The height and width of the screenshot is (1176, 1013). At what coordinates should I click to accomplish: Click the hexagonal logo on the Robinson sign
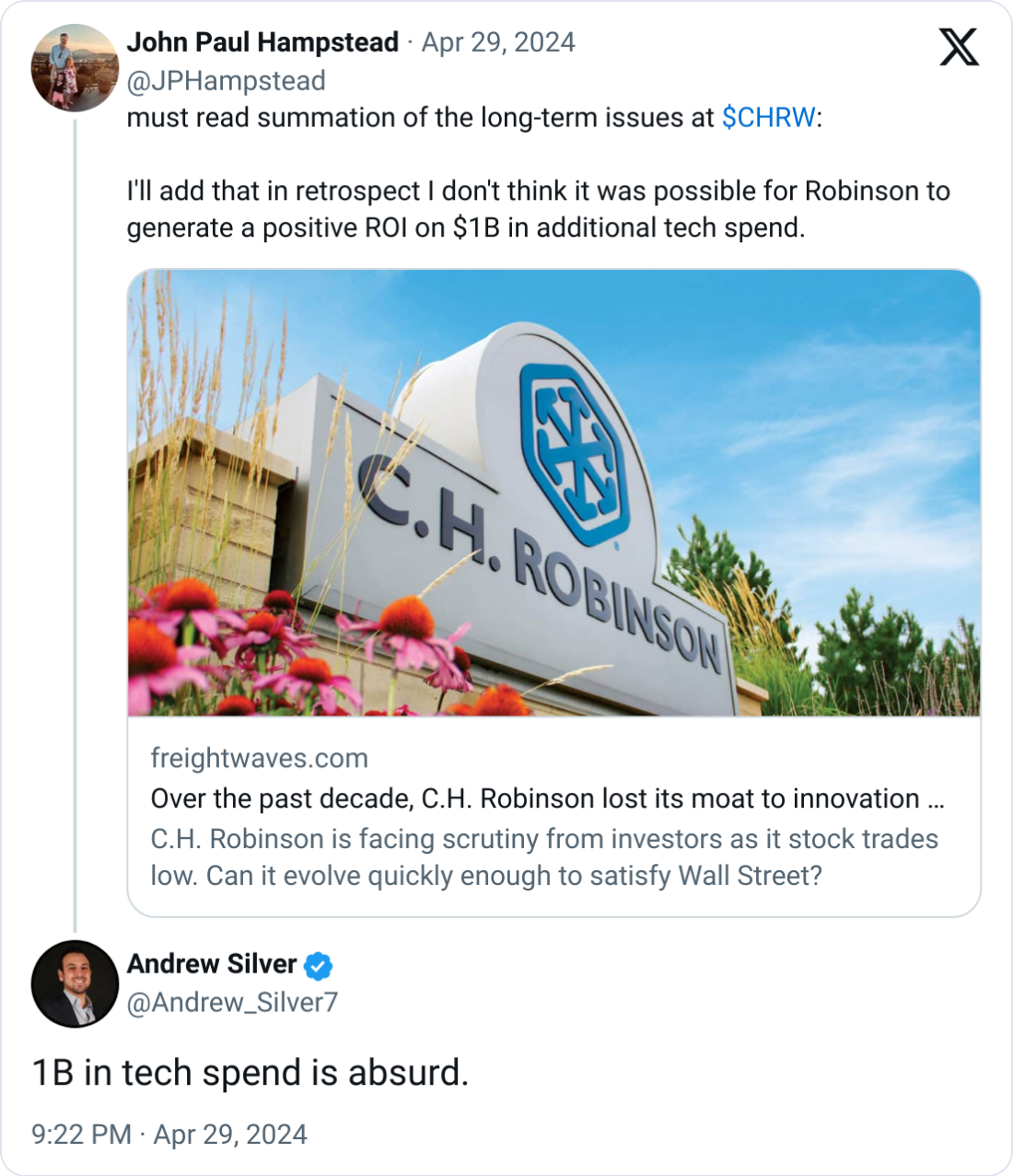574,442
